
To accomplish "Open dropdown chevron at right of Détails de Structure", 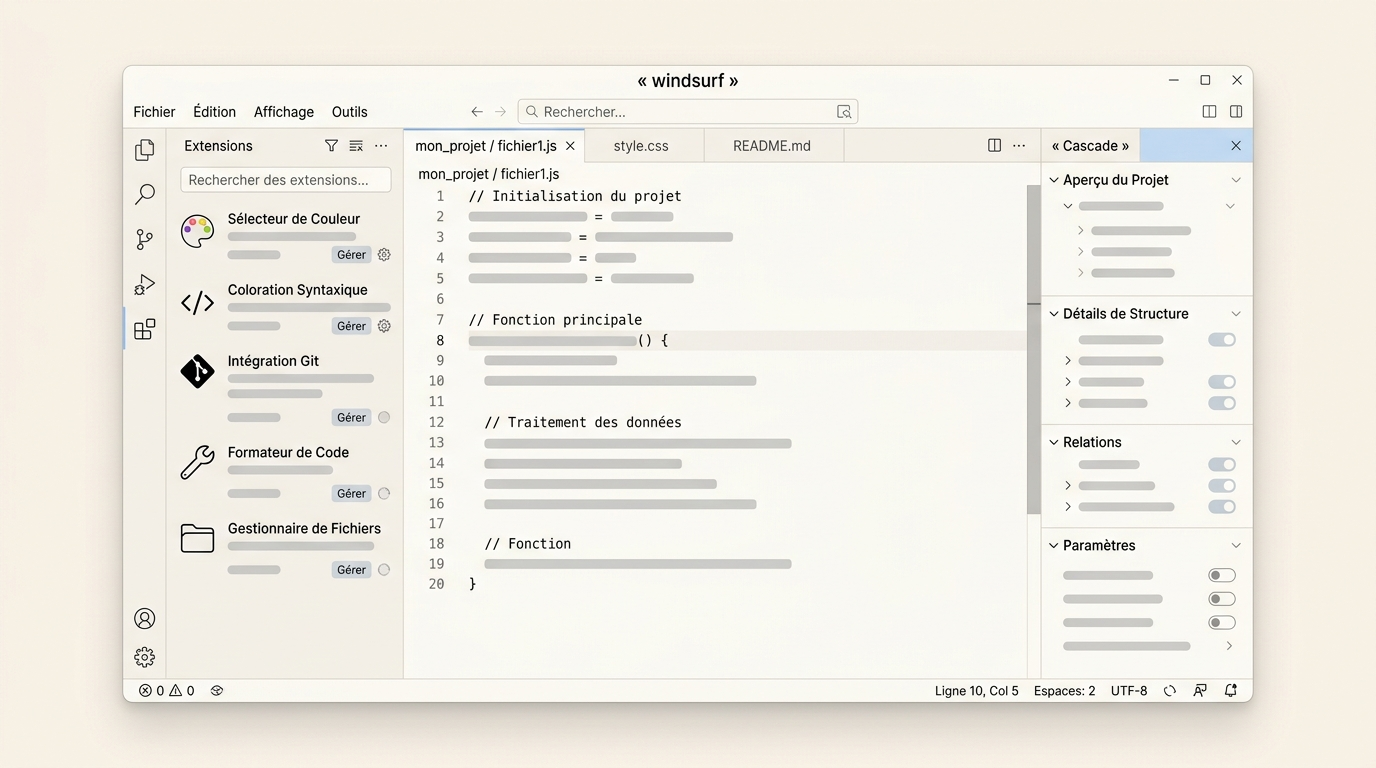I will [x=1236, y=314].
